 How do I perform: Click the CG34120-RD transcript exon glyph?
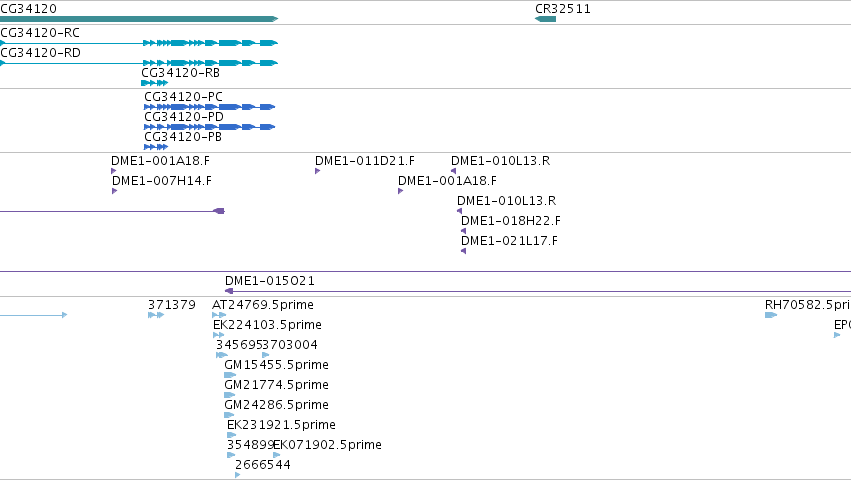(210, 63)
